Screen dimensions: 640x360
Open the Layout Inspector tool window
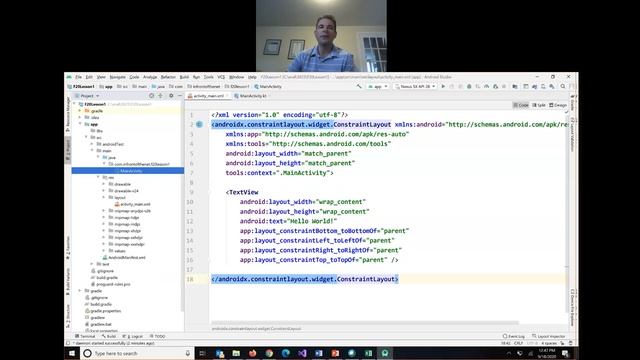[549, 336]
